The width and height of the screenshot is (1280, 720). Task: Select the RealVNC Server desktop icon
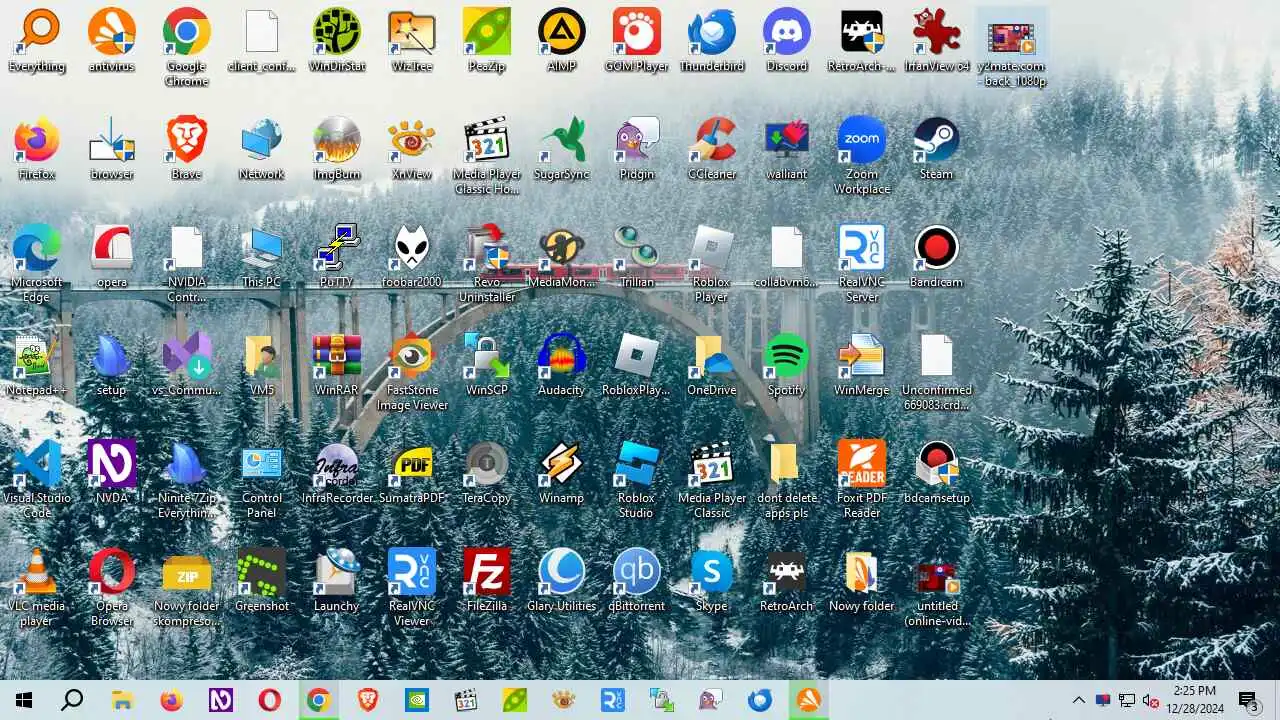click(x=862, y=263)
